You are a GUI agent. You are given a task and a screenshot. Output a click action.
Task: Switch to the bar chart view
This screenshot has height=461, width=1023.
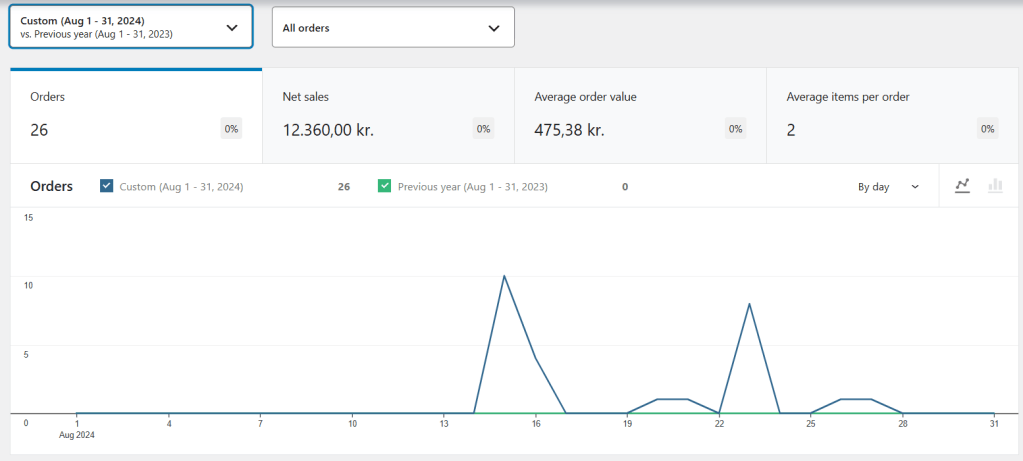click(995, 186)
